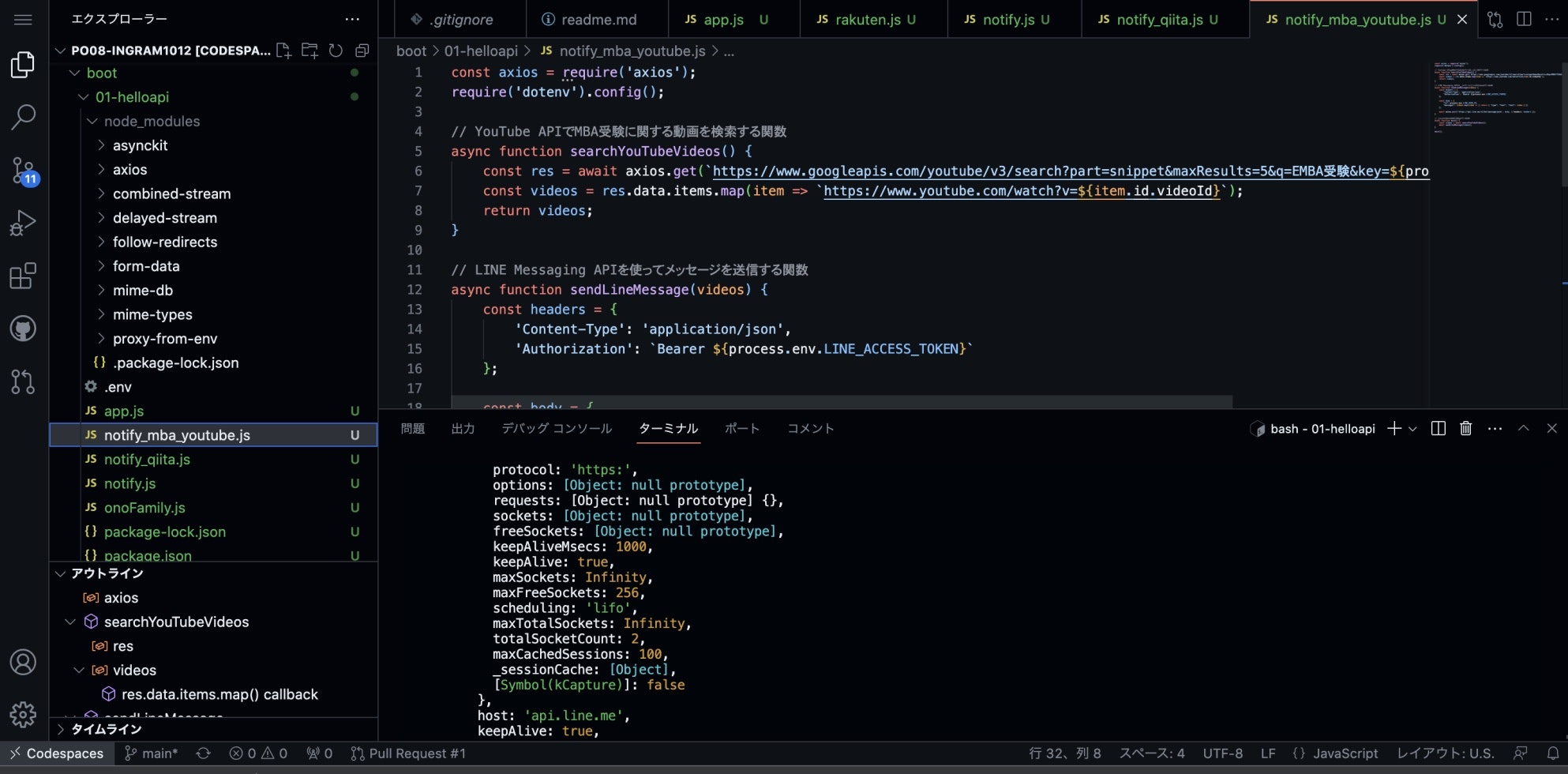Open the Accounts menu icon
Screen dimensions: 1568x774
point(23,662)
